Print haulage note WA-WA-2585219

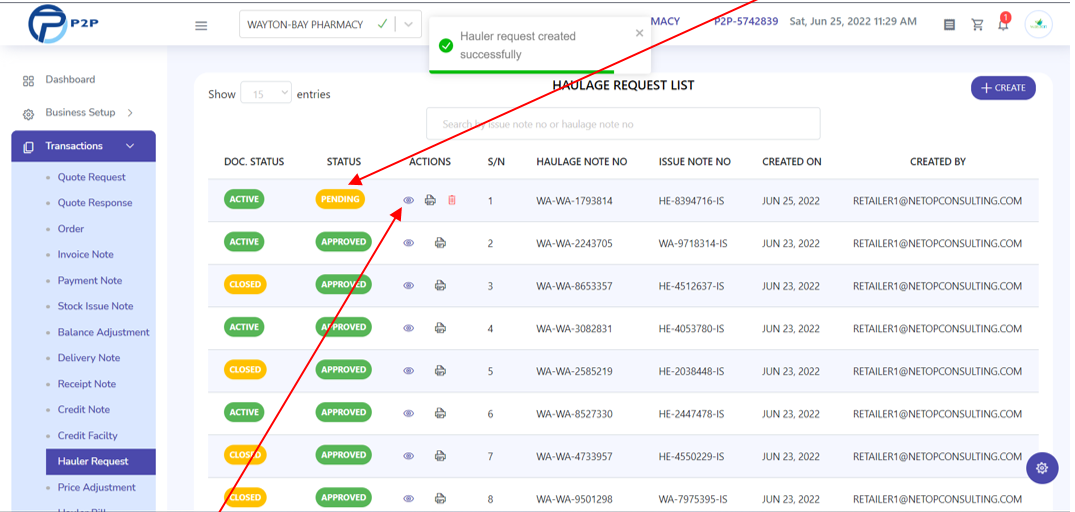pyautogui.click(x=441, y=371)
